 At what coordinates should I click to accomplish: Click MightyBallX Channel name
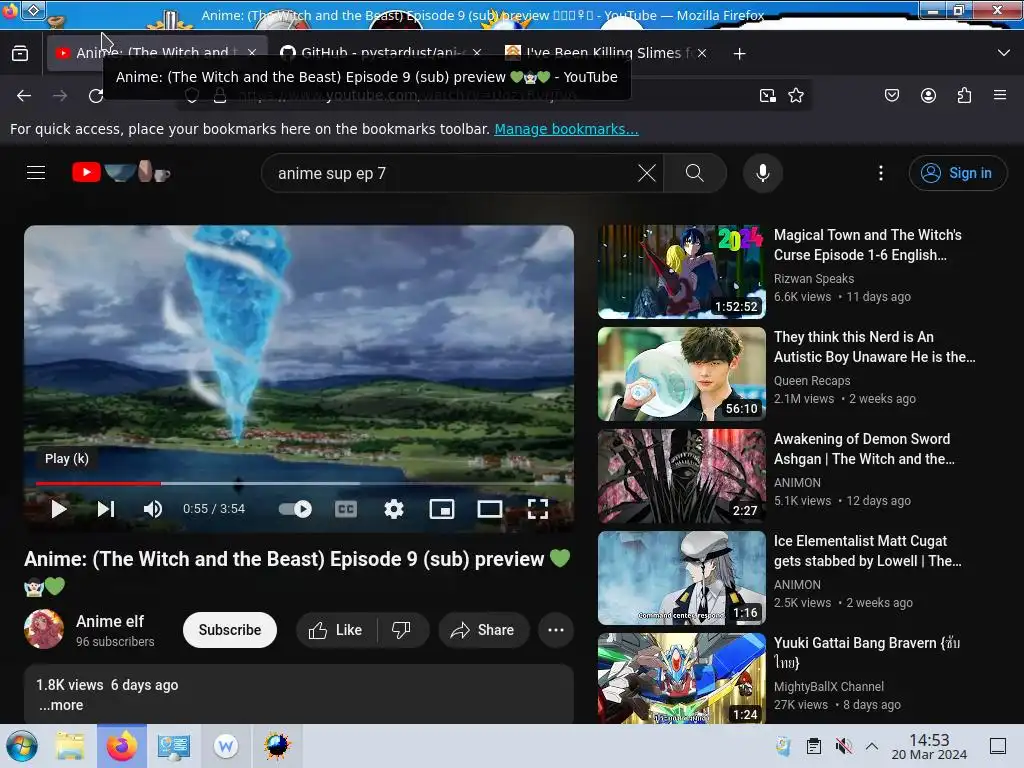coord(829,686)
